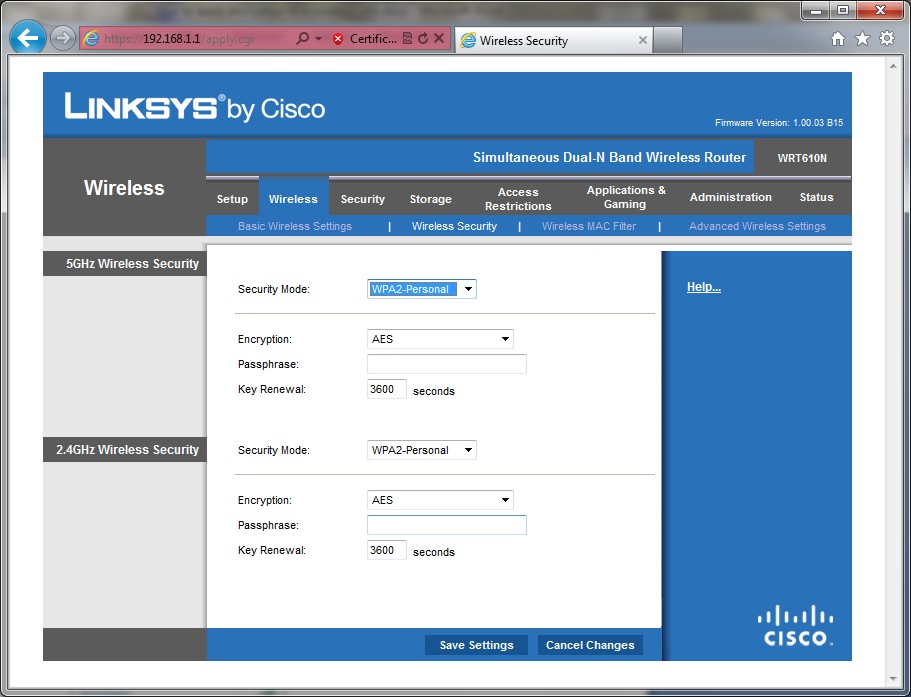Image resolution: width=911 pixels, height=697 pixels.
Task: Open the Security tab
Action: (x=363, y=199)
